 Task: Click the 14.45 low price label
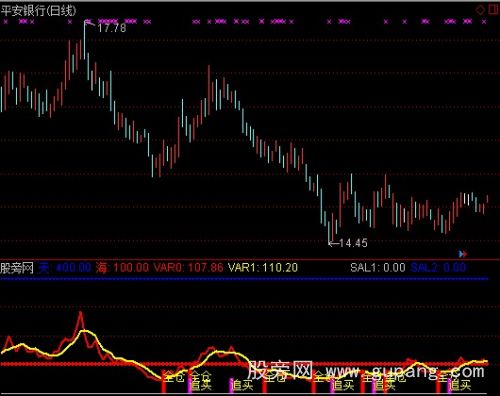[353, 243]
